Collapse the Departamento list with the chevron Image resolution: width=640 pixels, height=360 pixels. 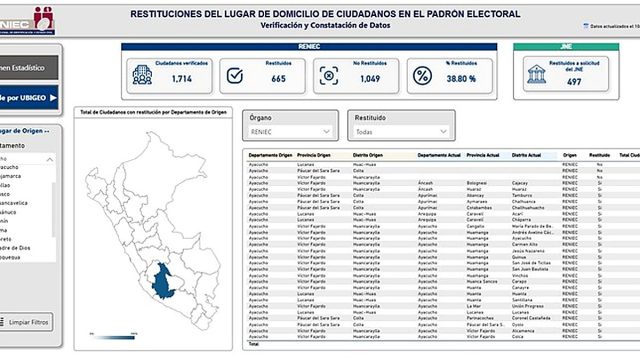click(x=49, y=160)
